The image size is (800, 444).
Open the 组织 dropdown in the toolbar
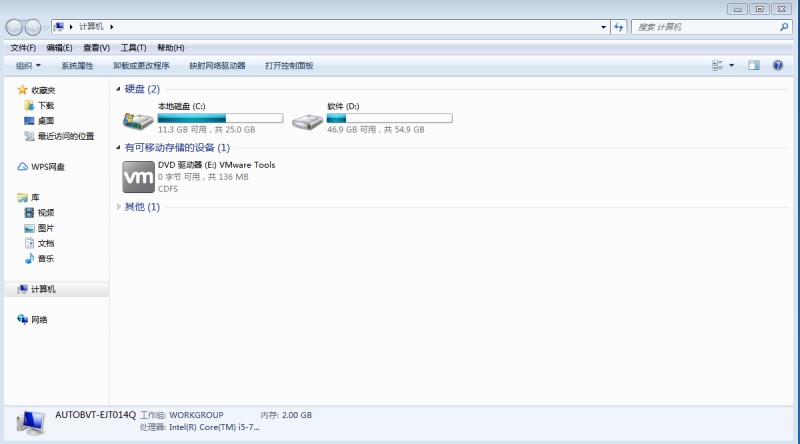[28, 65]
